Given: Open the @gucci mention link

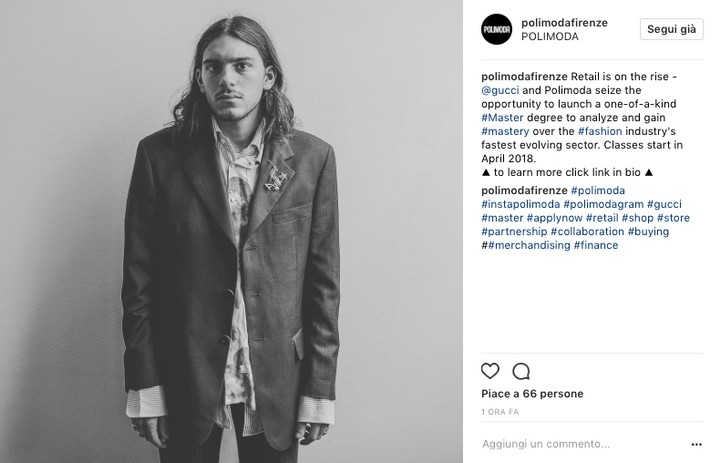Looking at the screenshot, I should coord(500,90).
